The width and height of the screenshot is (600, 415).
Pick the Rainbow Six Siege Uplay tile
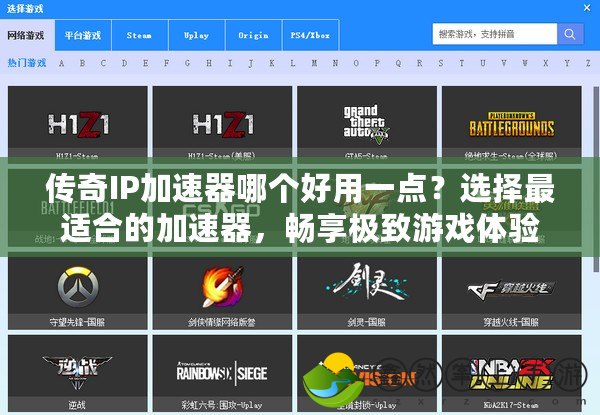222,373
